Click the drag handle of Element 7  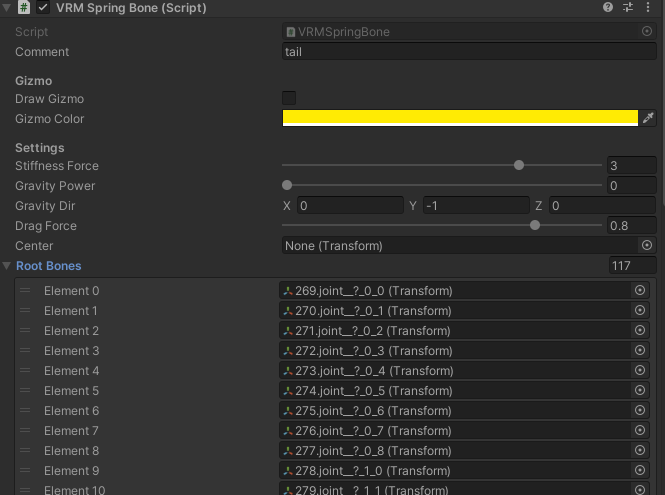click(x=25, y=430)
